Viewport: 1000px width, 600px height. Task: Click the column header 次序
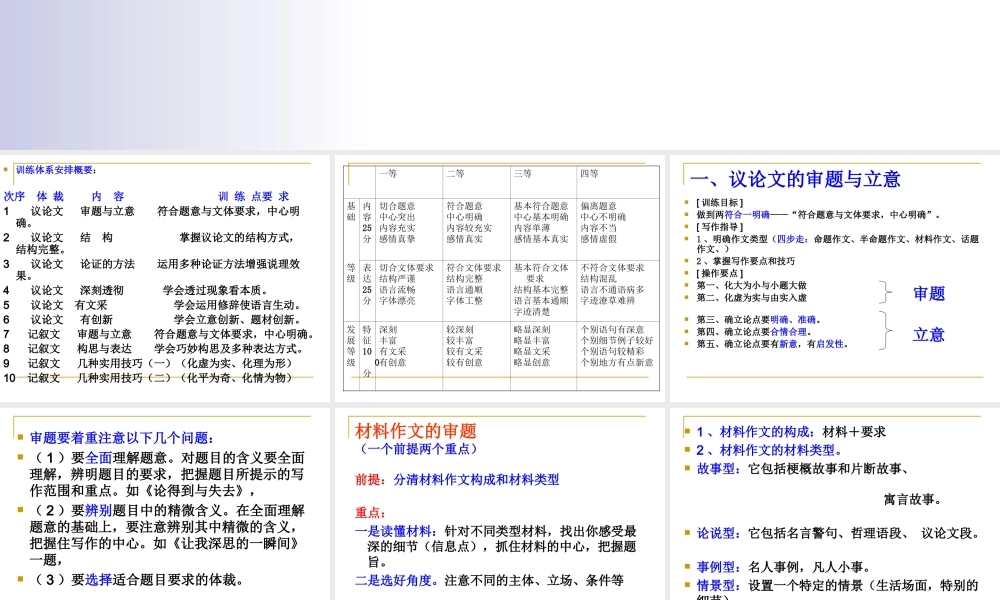(x=14, y=196)
